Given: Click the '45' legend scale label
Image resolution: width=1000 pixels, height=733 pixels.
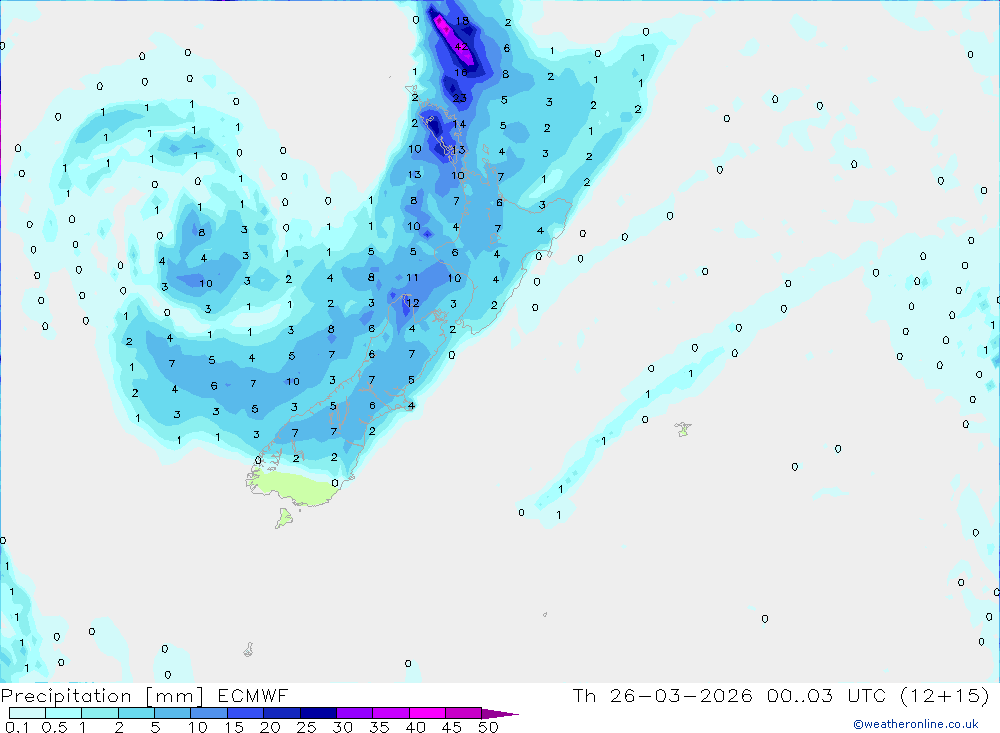Looking at the screenshot, I should (452, 727).
